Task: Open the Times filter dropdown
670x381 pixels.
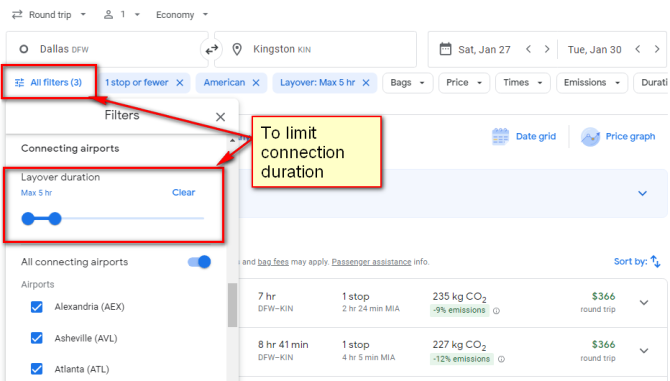Action: coord(523,83)
